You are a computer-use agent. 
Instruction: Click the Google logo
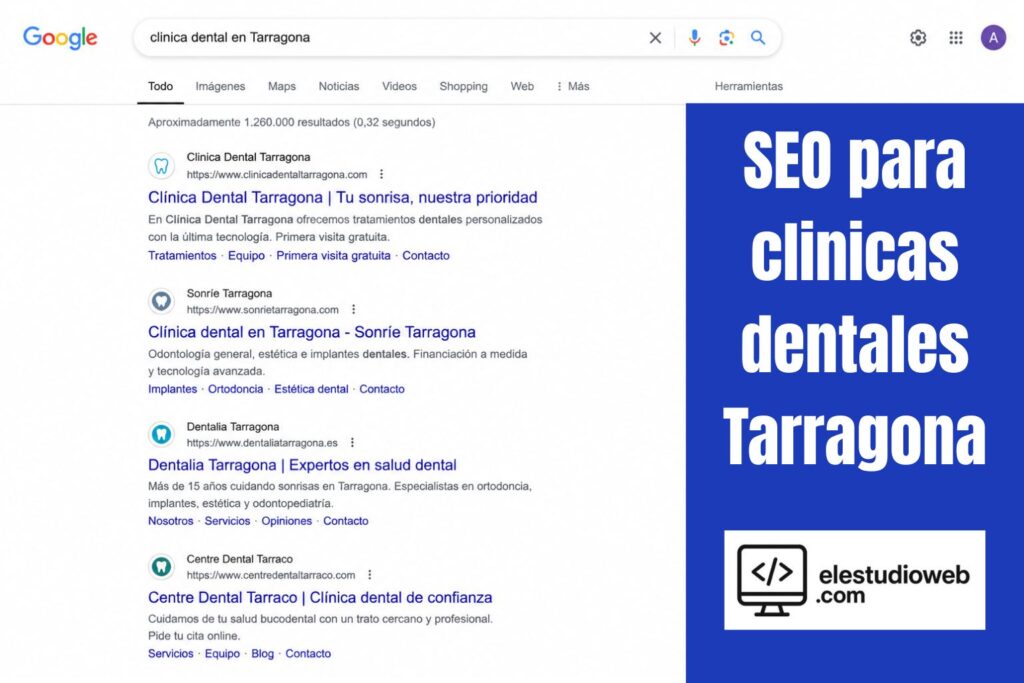[60, 38]
